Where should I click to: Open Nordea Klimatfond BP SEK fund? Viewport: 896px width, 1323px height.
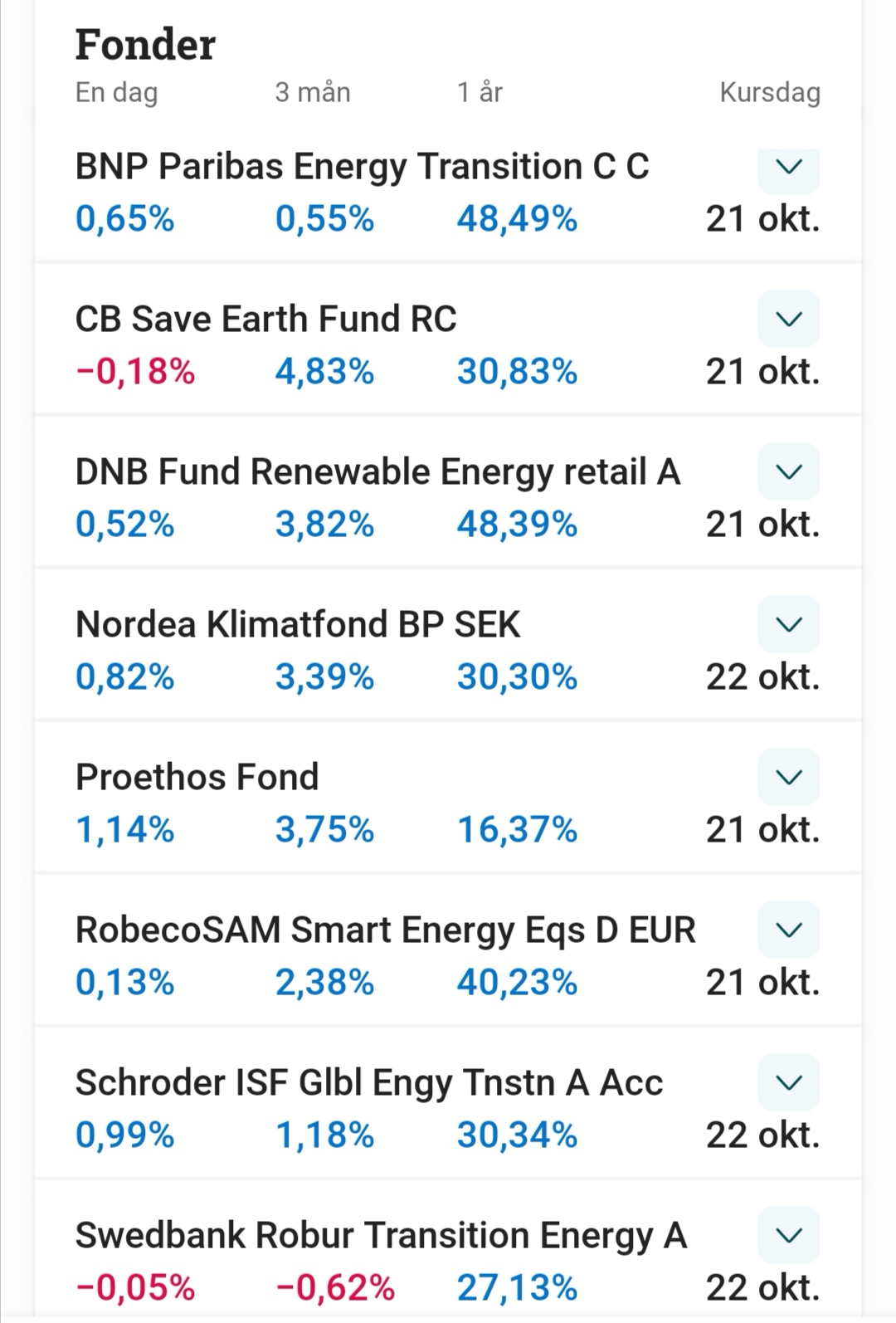point(298,625)
